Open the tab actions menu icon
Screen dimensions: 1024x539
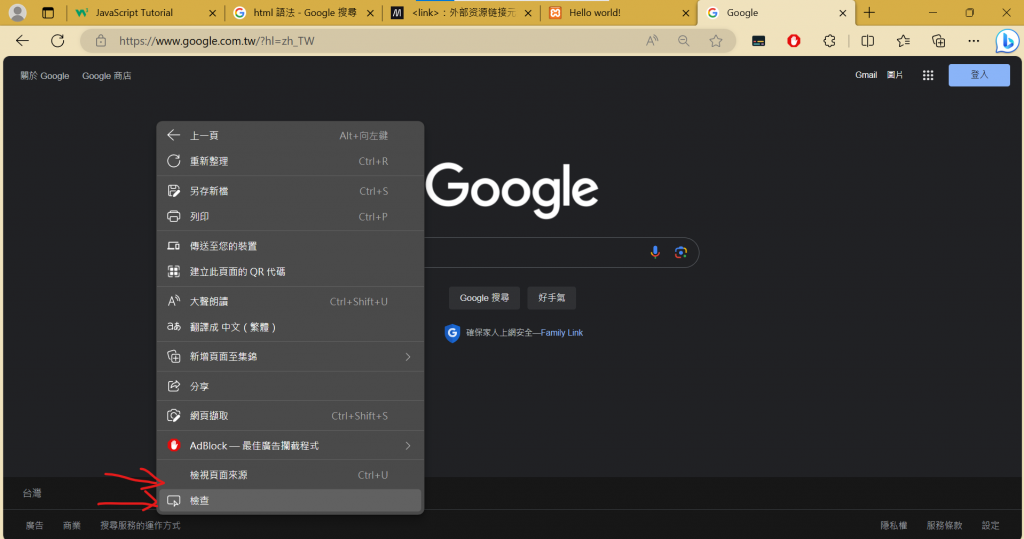[x=48, y=12]
